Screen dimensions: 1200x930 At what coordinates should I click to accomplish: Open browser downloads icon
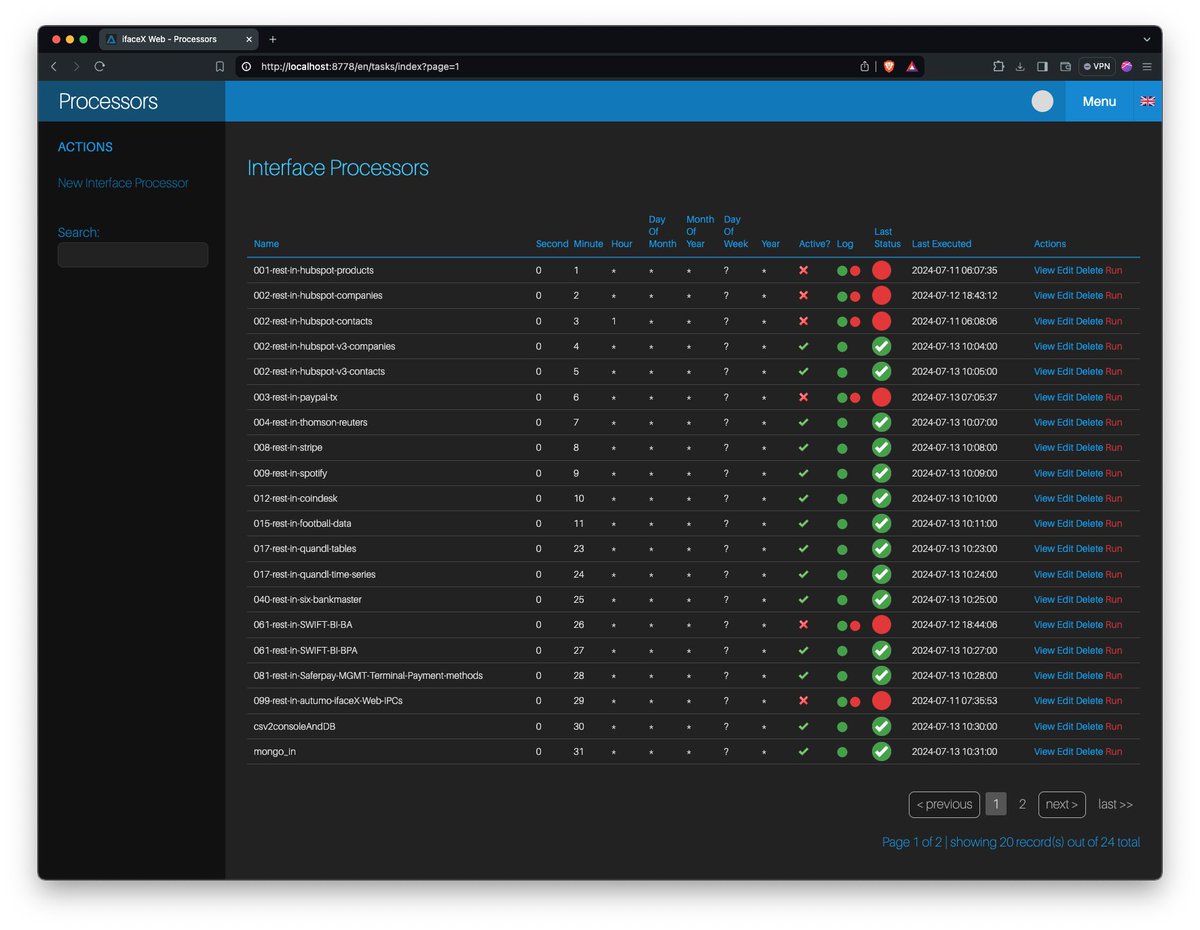pos(1020,66)
